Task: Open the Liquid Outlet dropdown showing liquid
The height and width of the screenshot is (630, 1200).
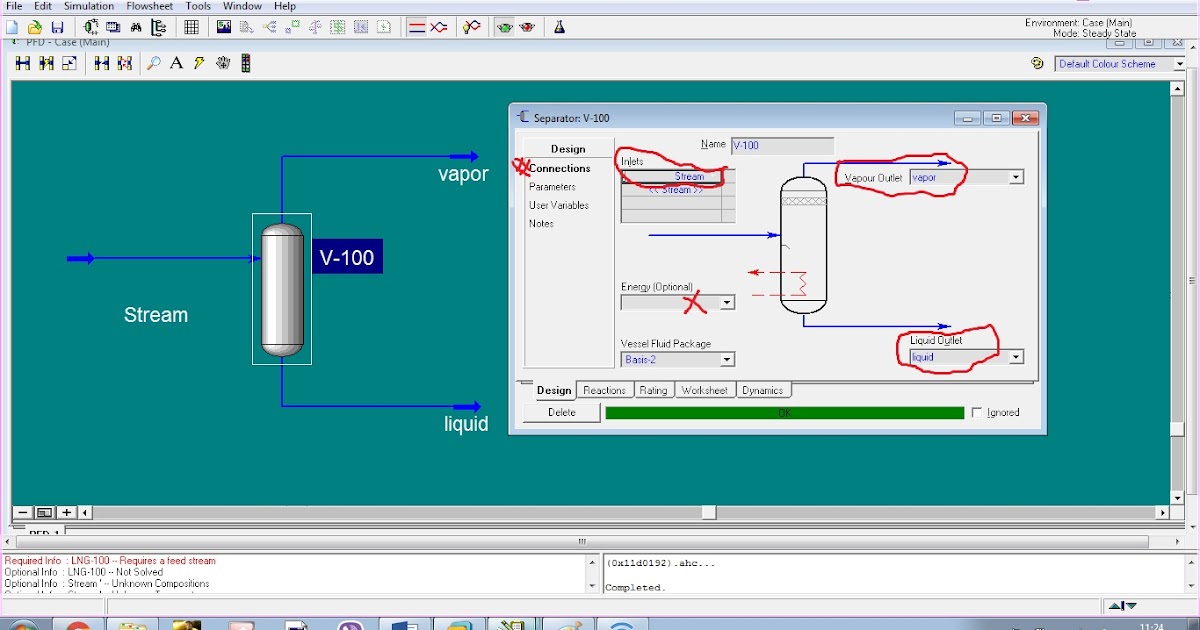Action: pos(1016,356)
